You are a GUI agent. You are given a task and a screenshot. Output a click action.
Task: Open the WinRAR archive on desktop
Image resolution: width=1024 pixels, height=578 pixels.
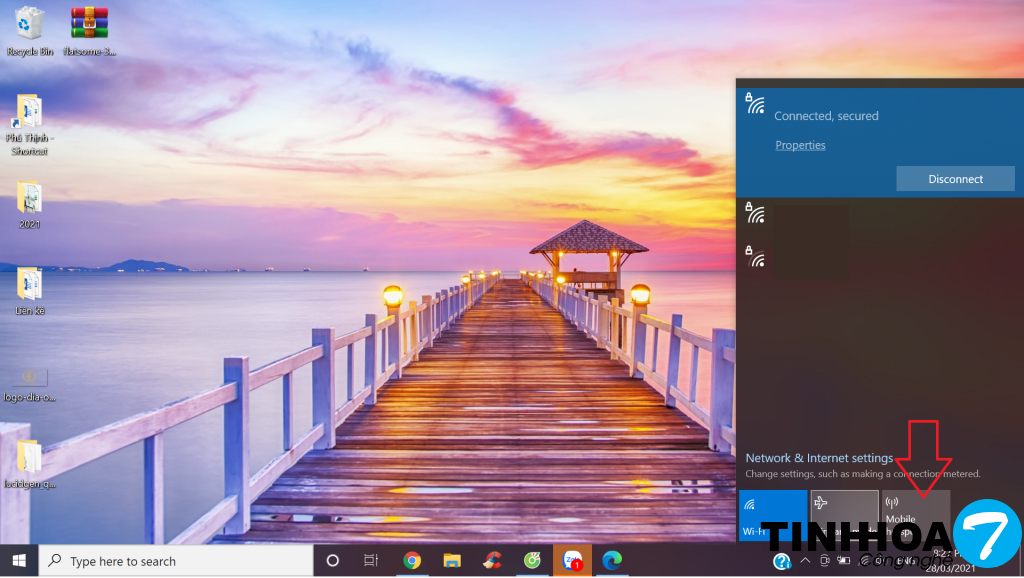coord(90,30)
